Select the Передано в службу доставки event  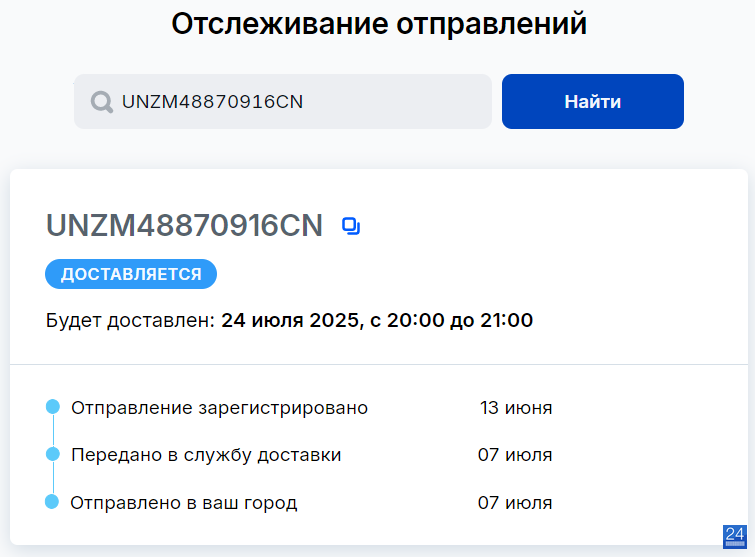pos(206,455)
